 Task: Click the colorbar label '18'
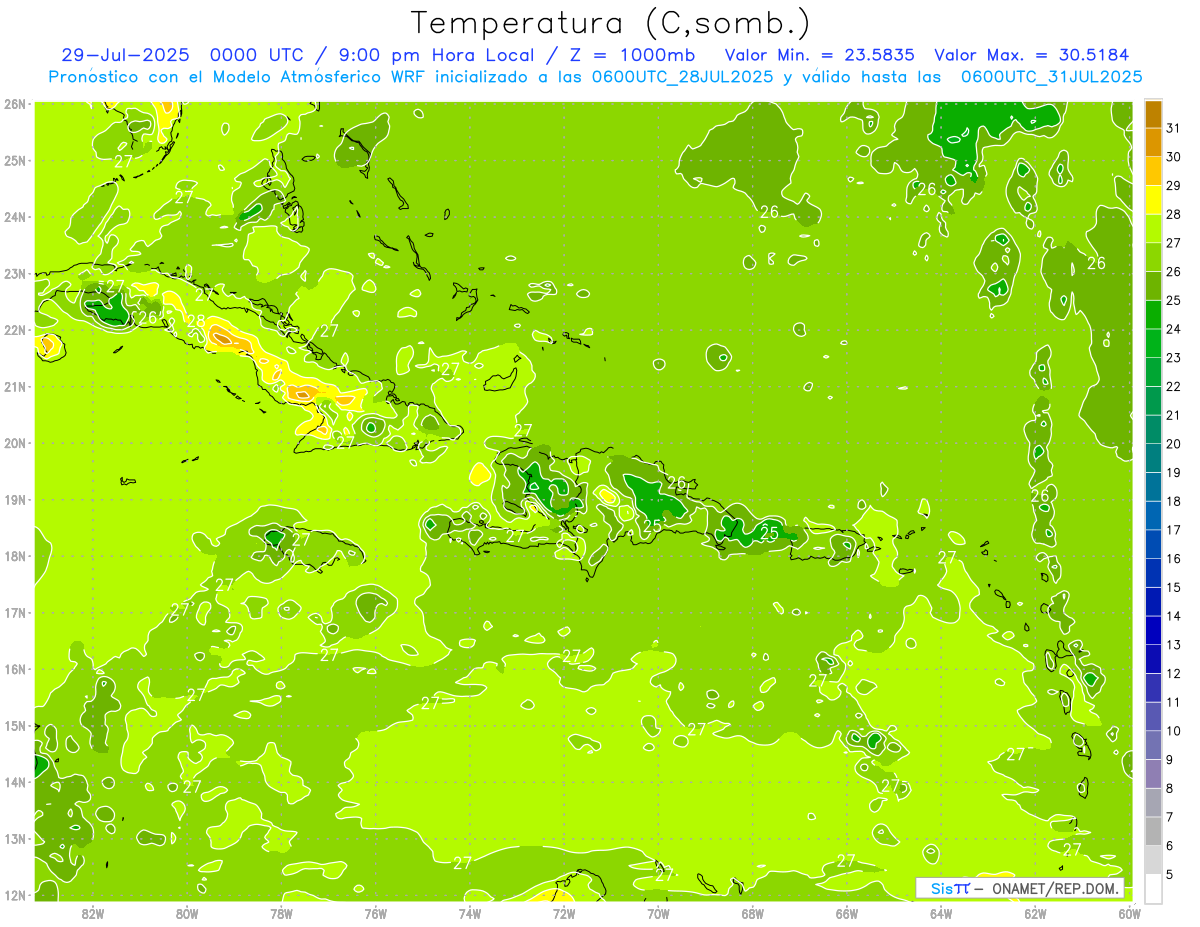click(1173, 501)
